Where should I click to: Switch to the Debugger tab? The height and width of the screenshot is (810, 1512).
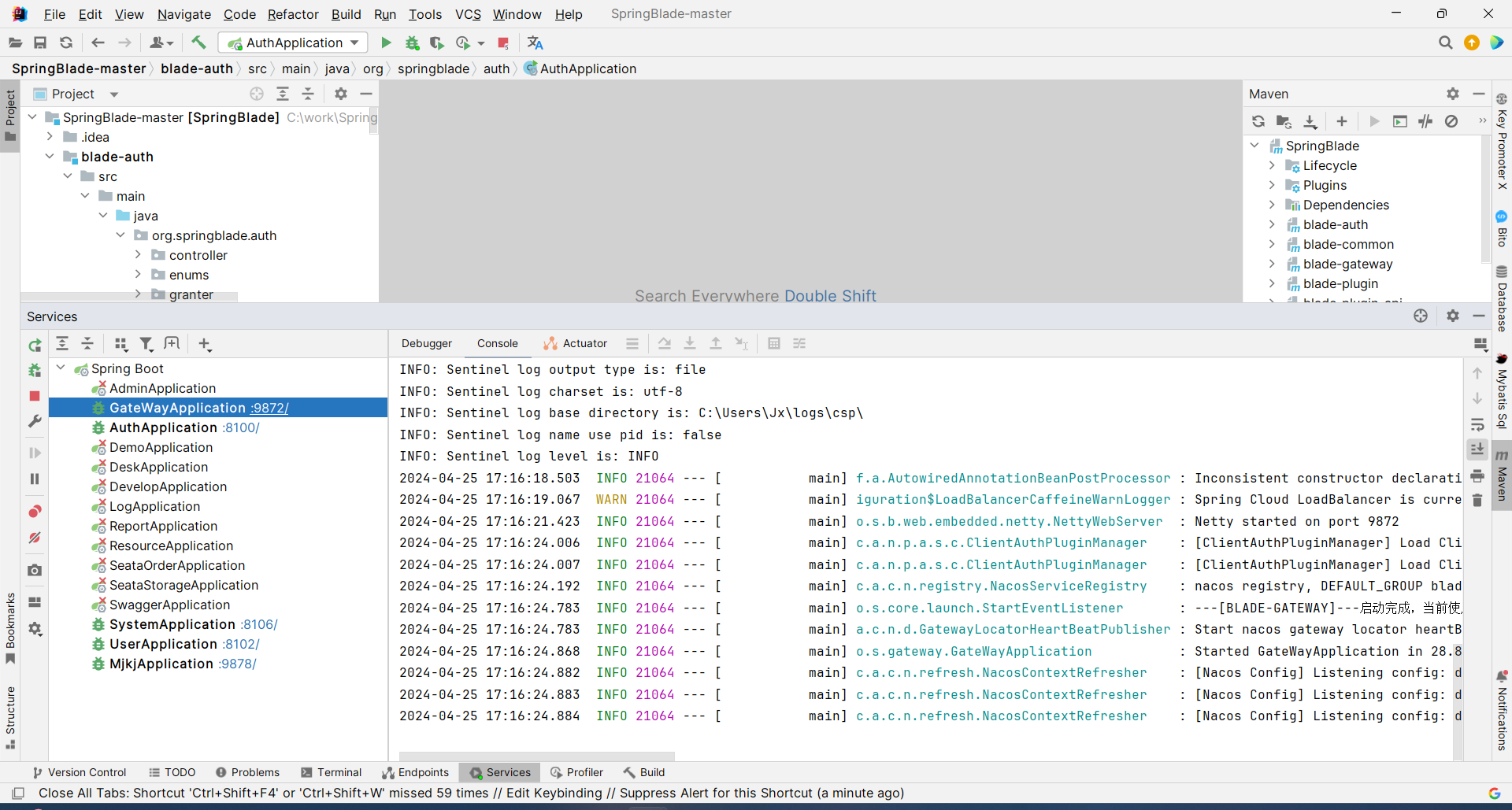pyautogui.click(x=426, y=343)
